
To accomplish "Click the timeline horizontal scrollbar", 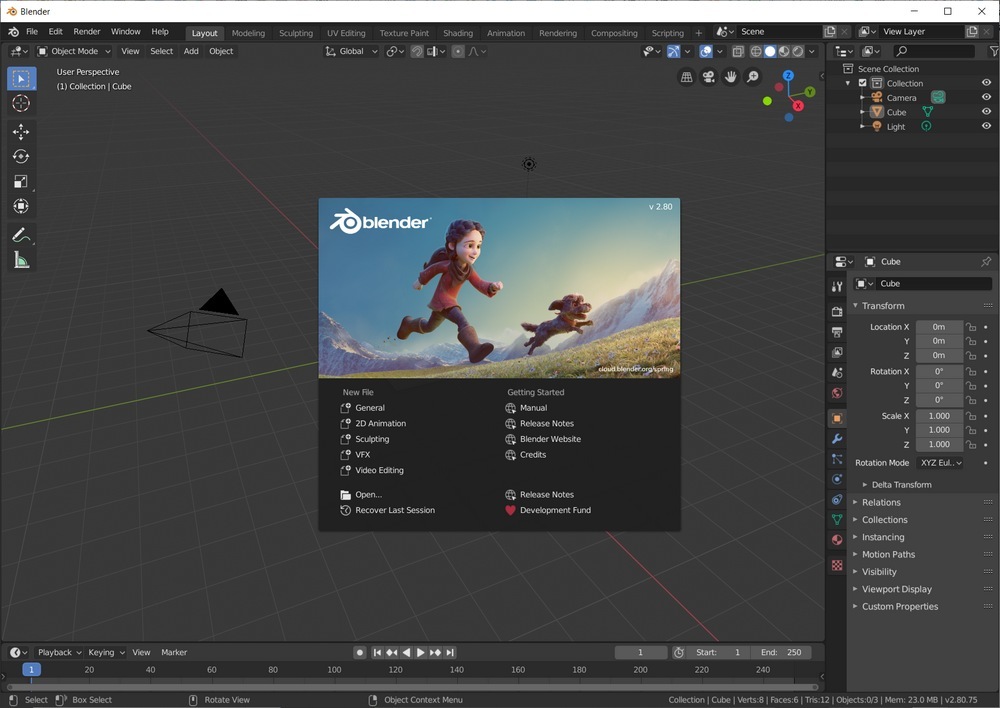I will [x=413, y=687].
